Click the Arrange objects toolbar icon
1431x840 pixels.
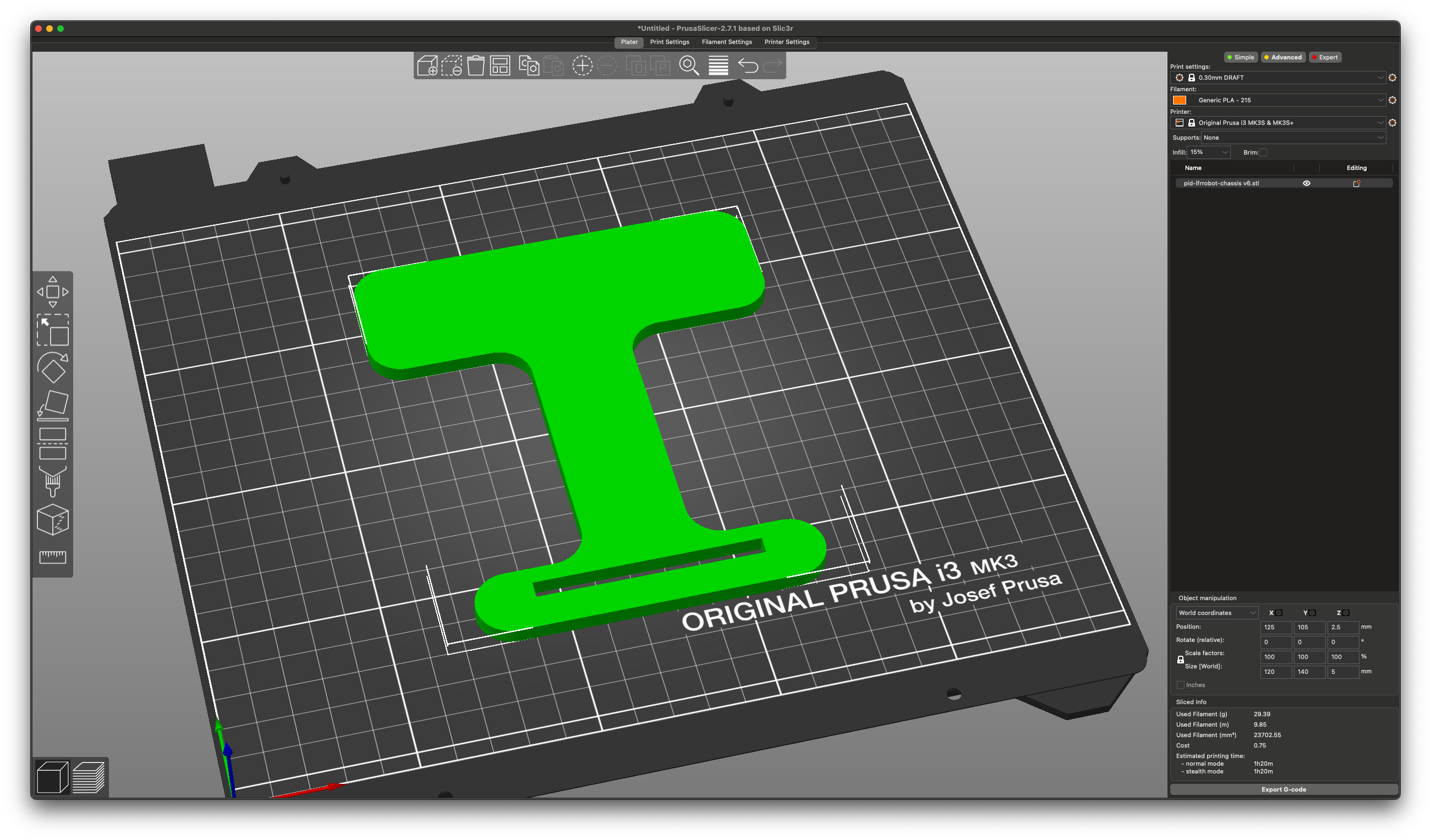[500, 67]
